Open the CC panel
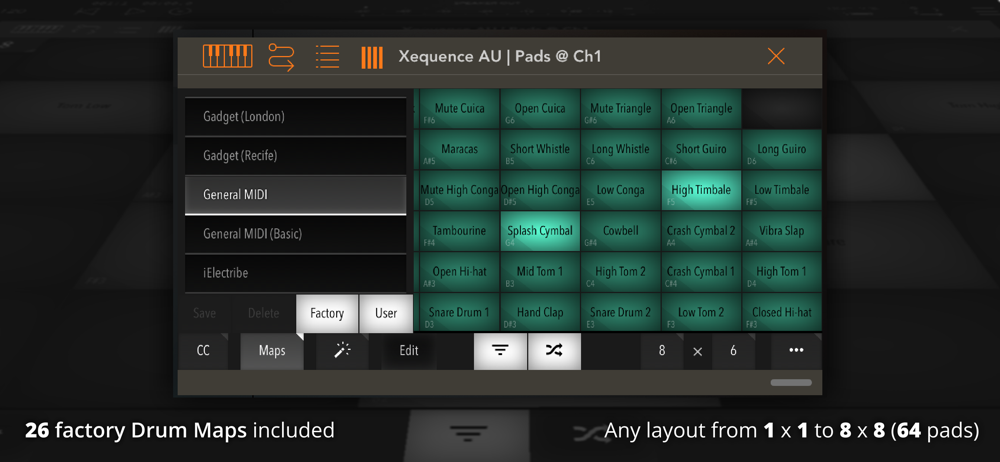 click(x=203, y=350)
